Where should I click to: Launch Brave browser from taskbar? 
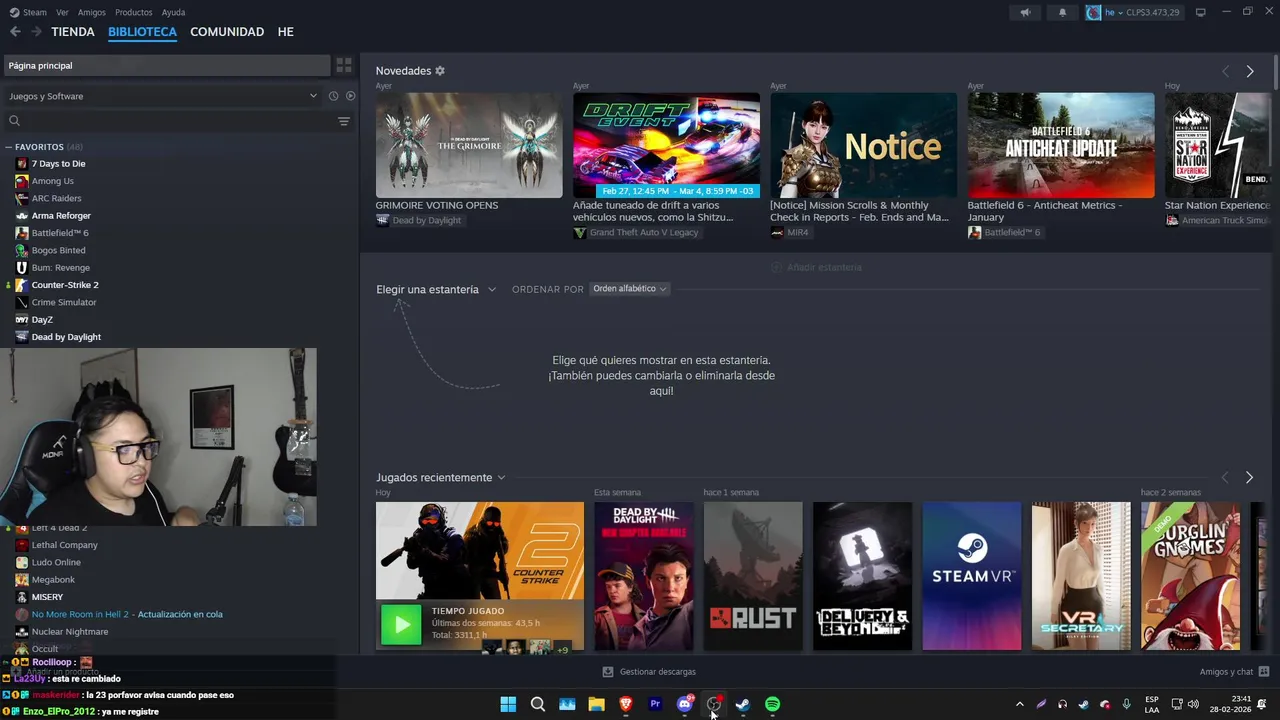(x=626, y=704)
